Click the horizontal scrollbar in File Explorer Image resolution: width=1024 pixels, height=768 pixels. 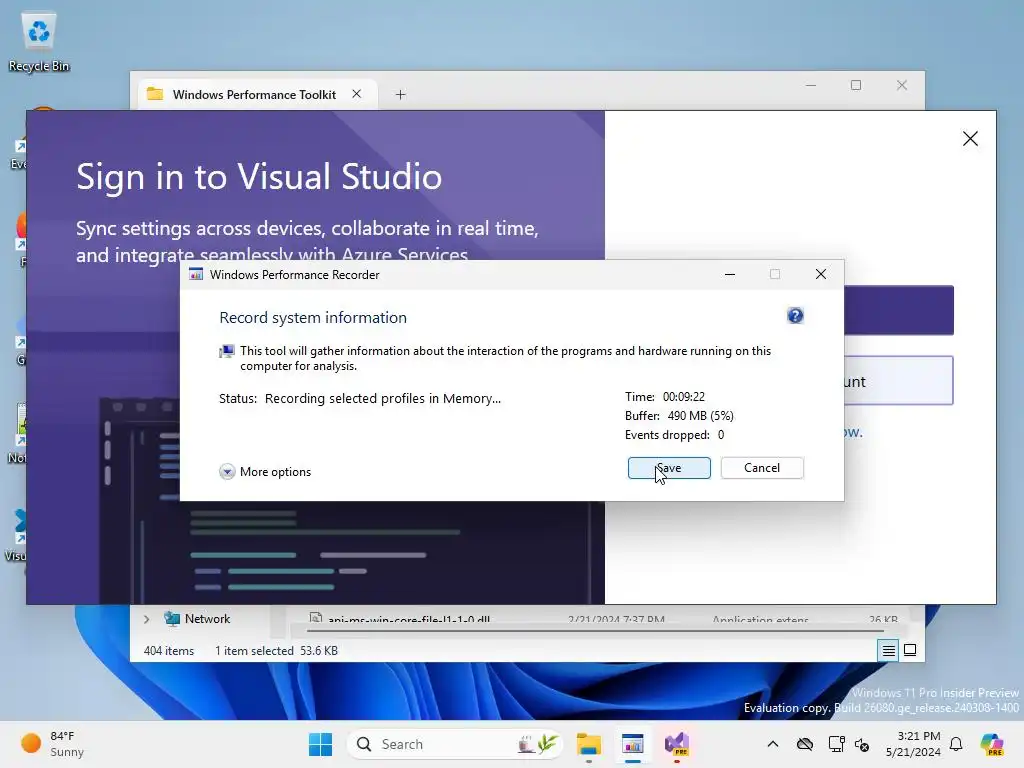594,631
